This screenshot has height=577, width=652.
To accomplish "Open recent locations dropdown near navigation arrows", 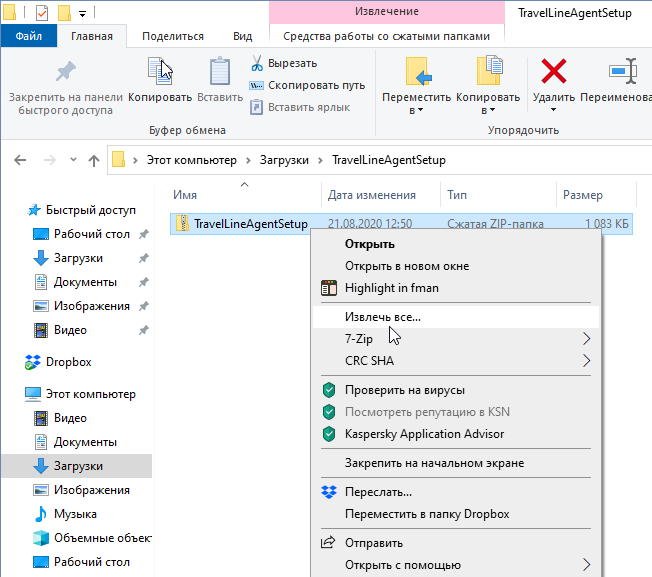I will coord(73,160).
